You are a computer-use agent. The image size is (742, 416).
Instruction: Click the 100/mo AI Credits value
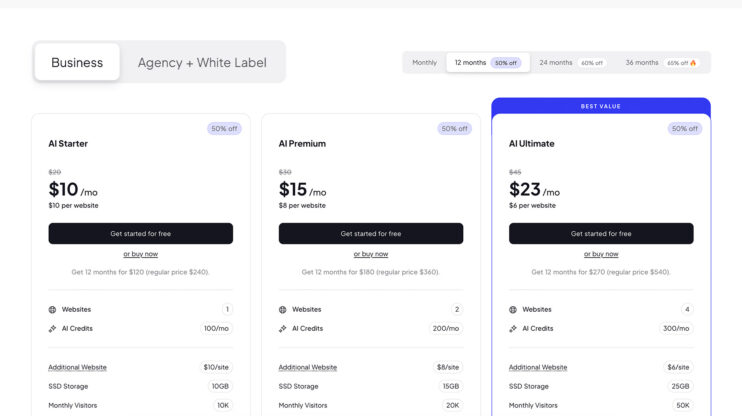(216, 328)
